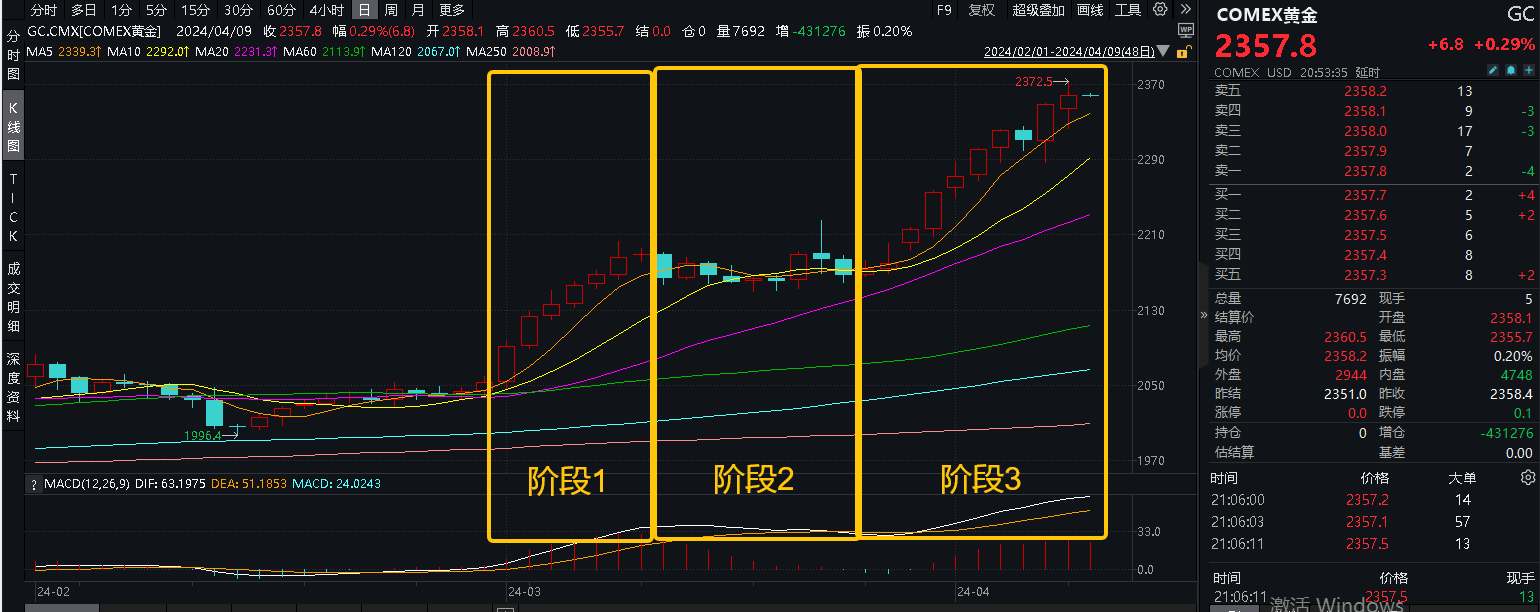1540x612 pixels.
Task: Open chart settings via the gear icon
Action: click(x=1159, y=10)
